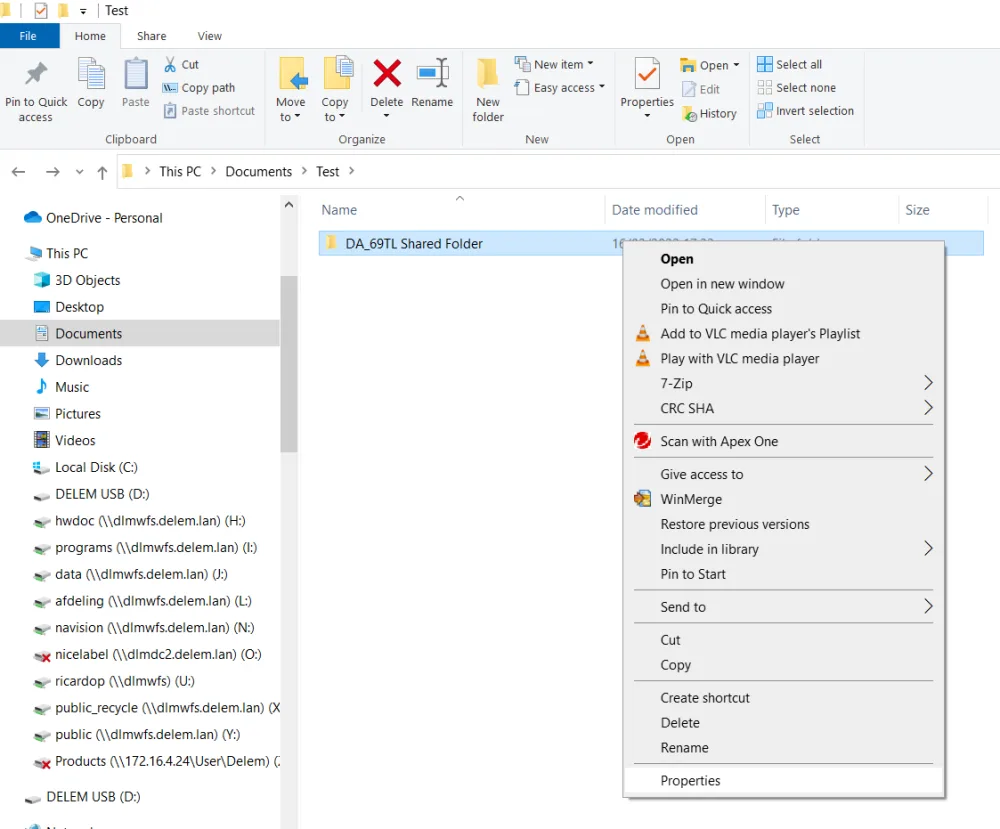1000x829 pixels.
Task: Select Downloads in the navigation pane
Action: point(88,360)
